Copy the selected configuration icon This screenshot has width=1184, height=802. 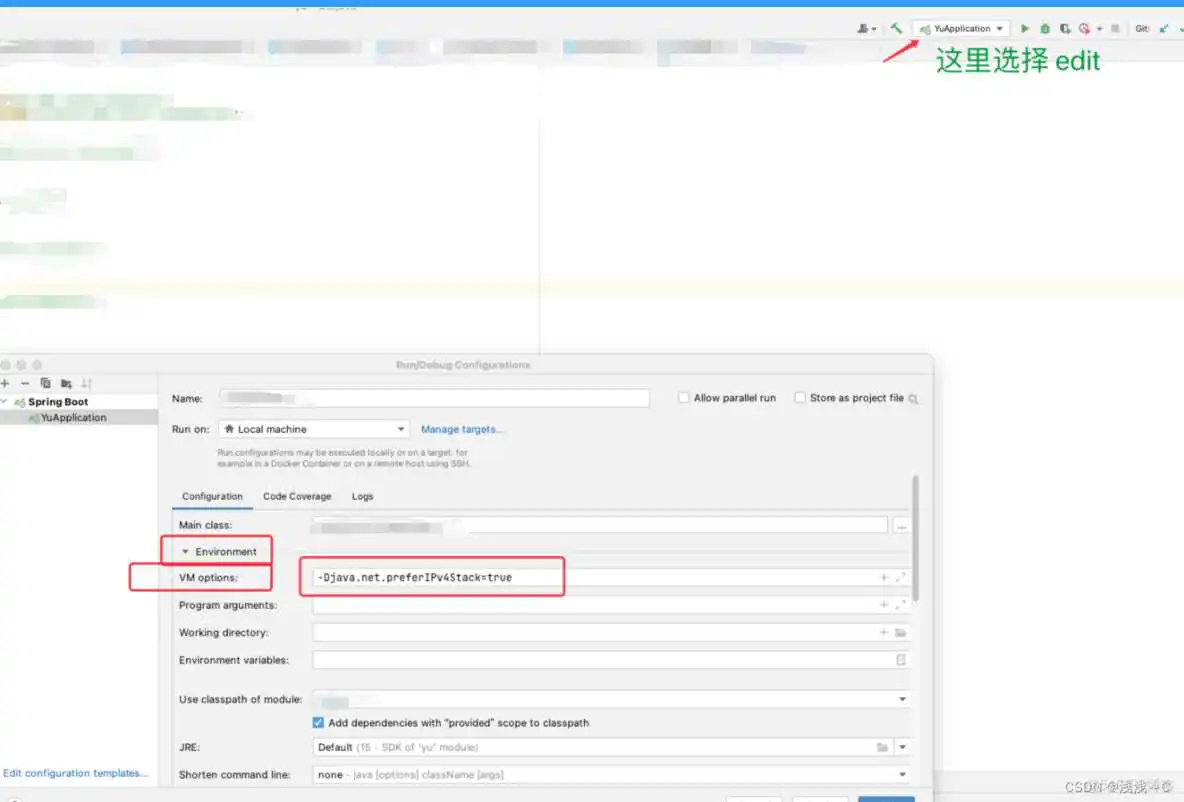point(45,384)
